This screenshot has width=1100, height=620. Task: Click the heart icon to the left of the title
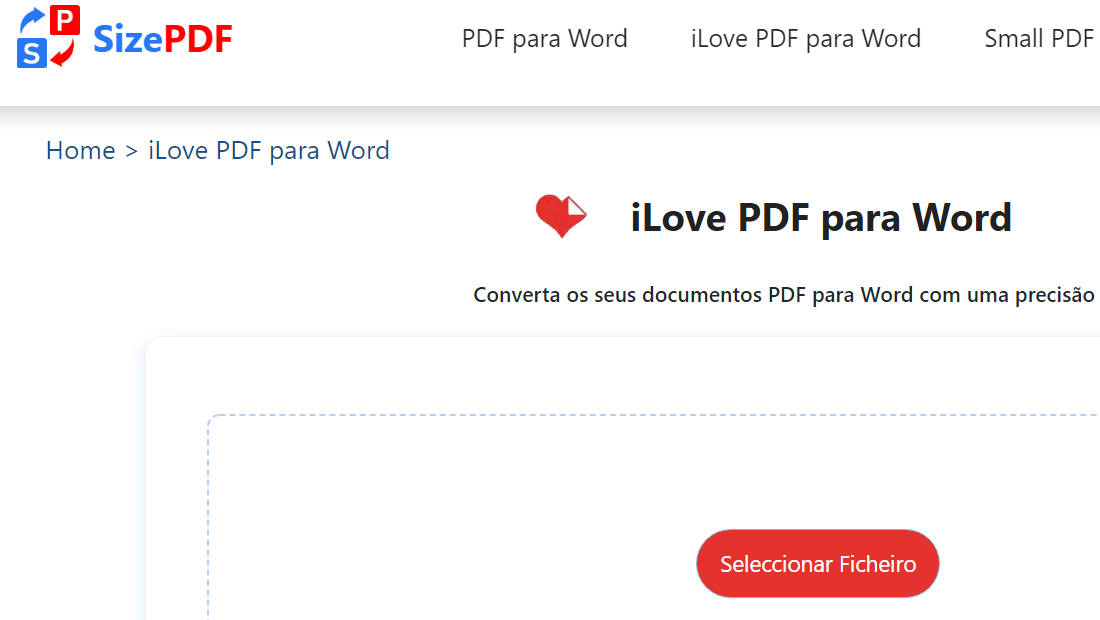[560, 215]
